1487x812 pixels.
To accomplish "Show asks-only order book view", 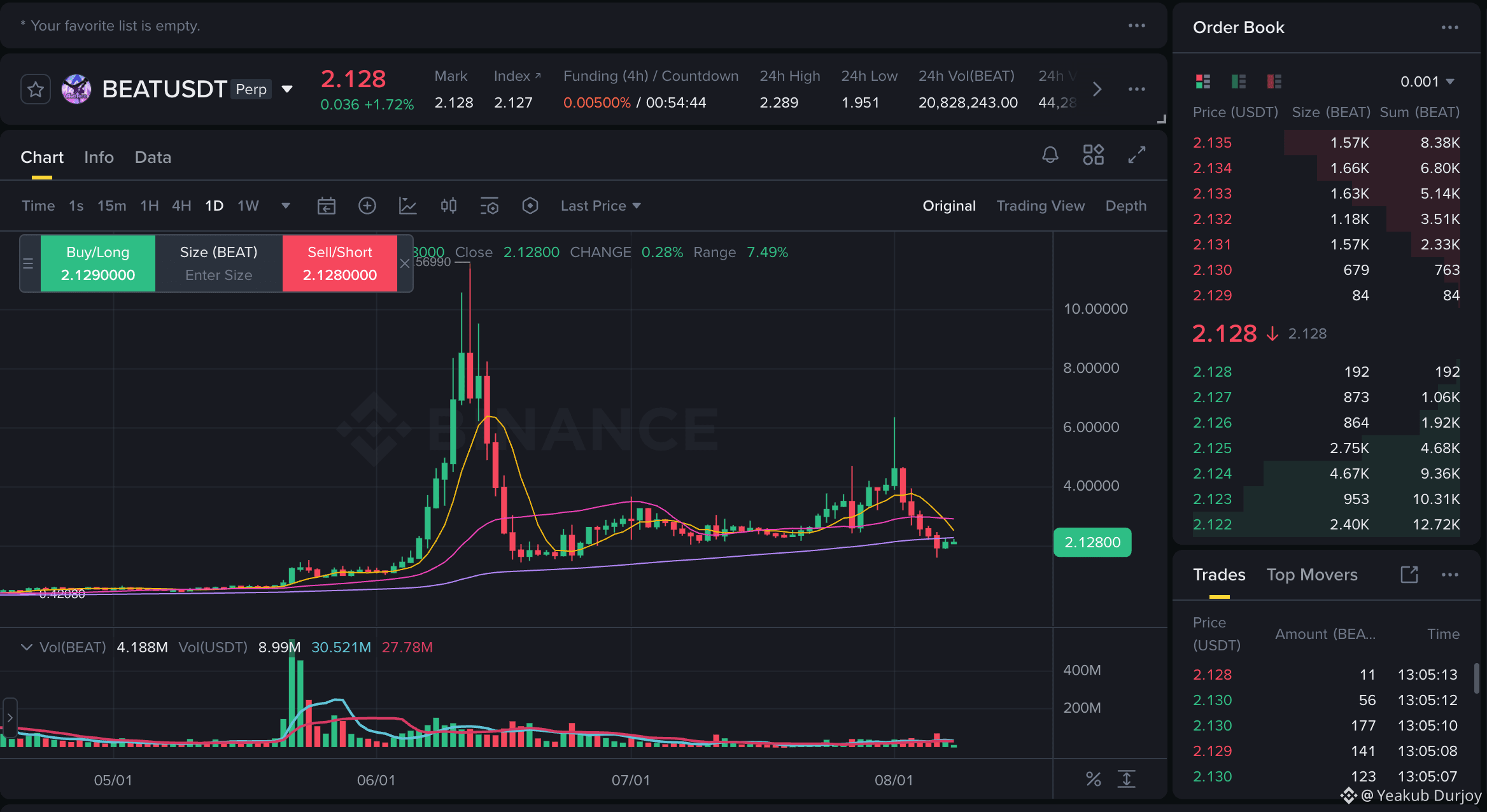I will click(x=1274, y=81).
